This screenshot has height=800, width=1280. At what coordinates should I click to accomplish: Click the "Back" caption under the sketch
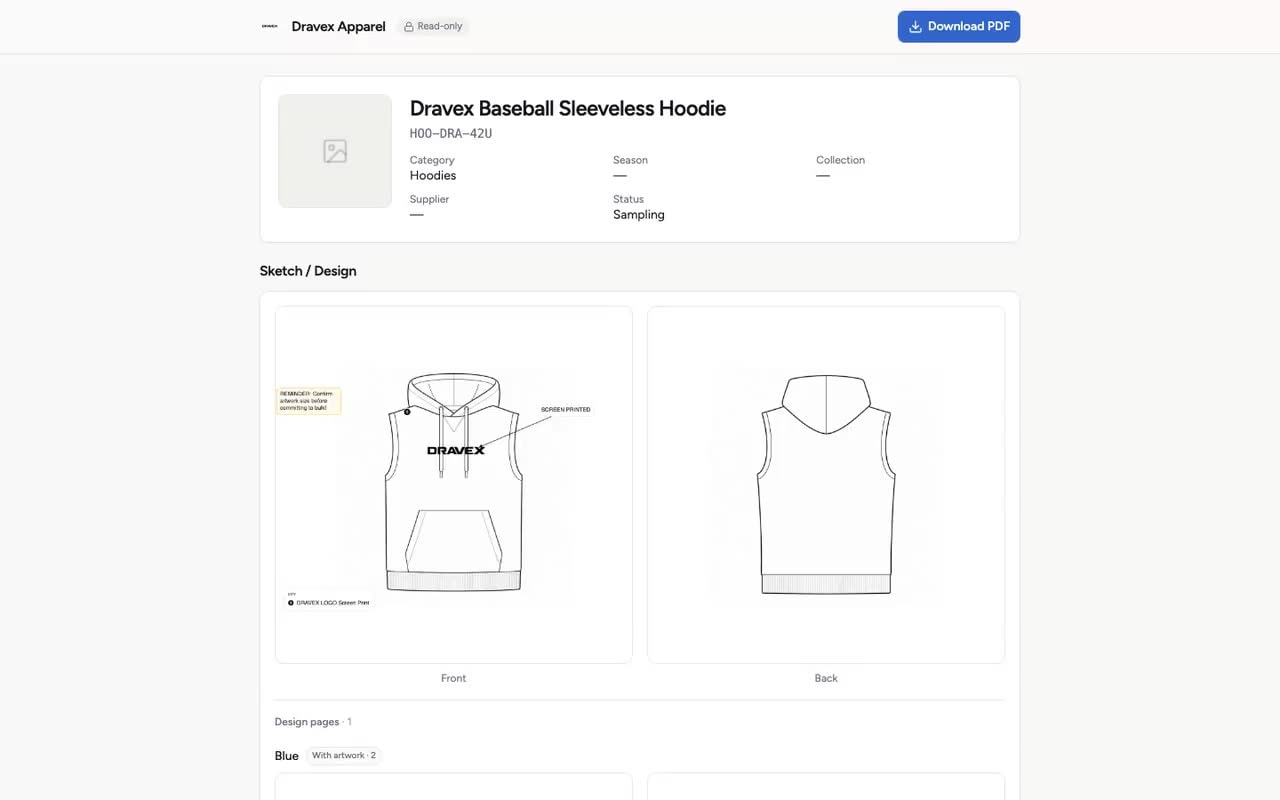[826, 678]
